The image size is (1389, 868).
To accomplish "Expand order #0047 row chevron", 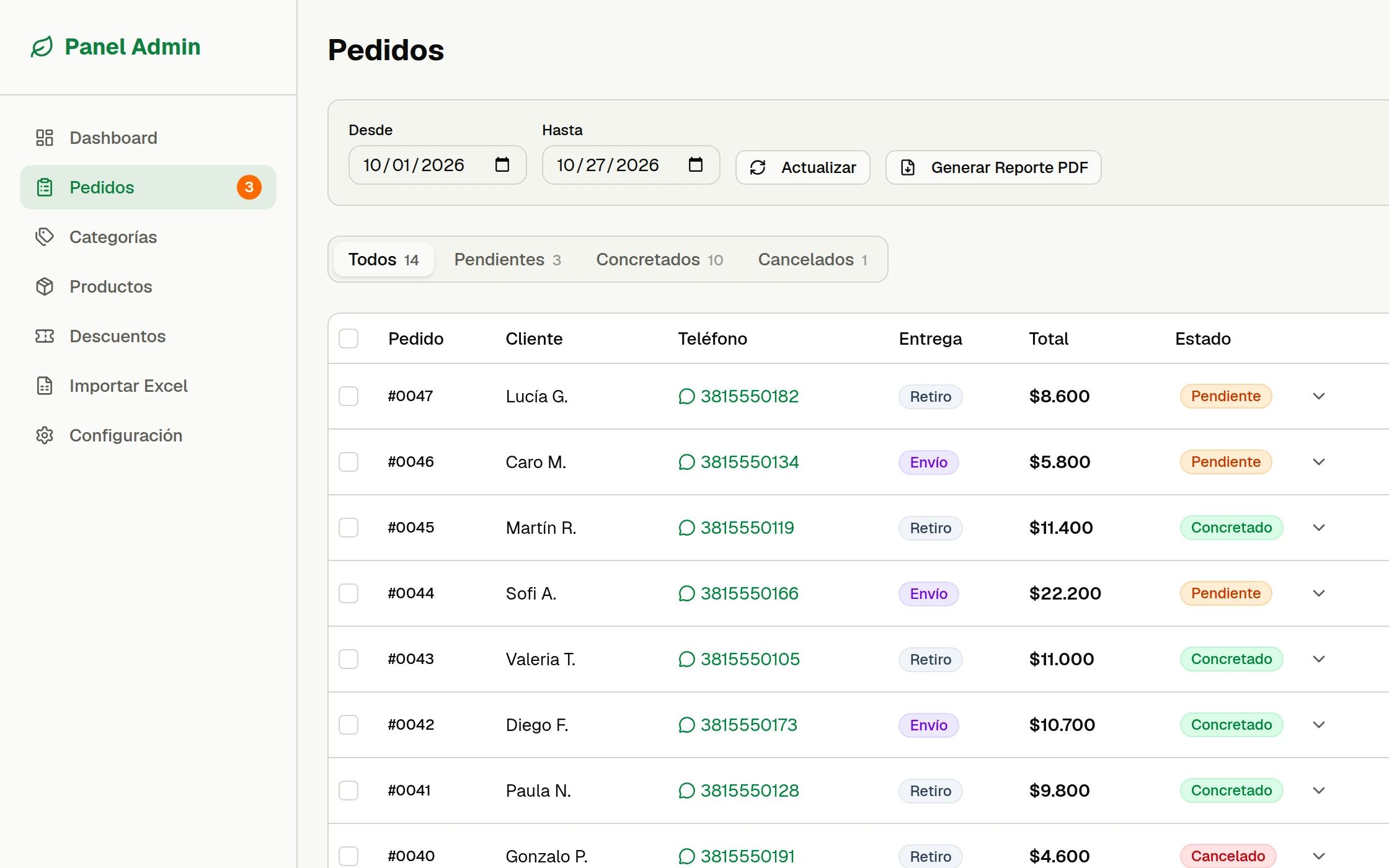I will [x=1319, y=396].
